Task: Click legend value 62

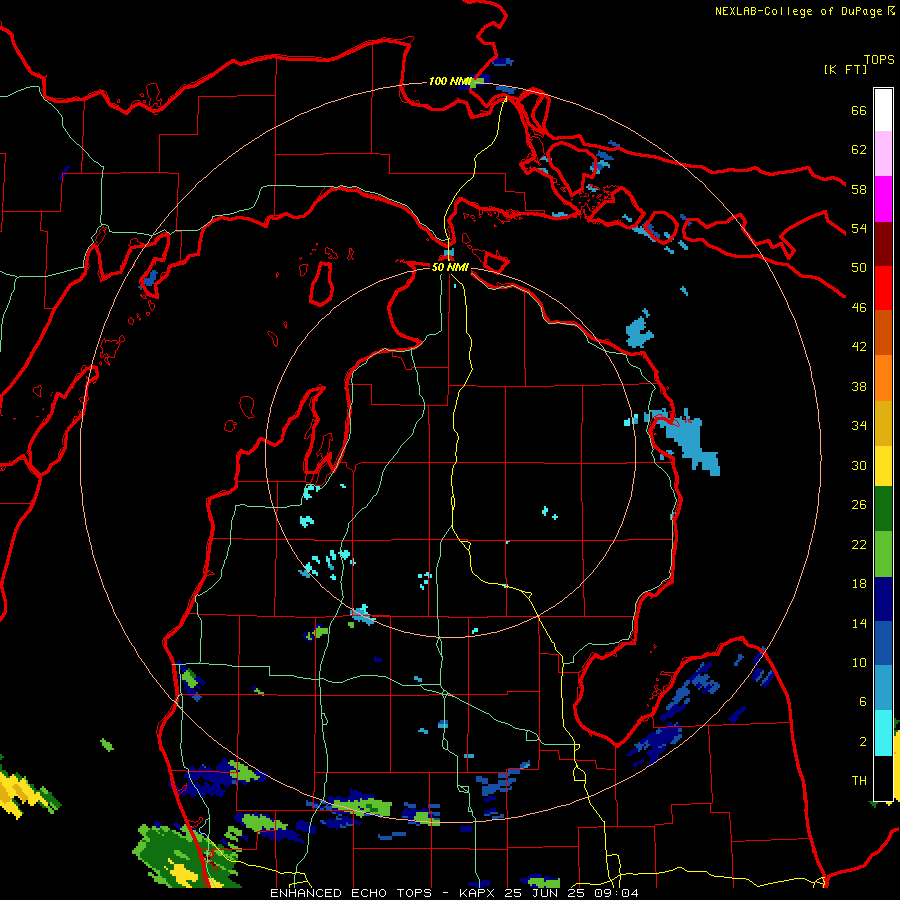Action: 859,150
